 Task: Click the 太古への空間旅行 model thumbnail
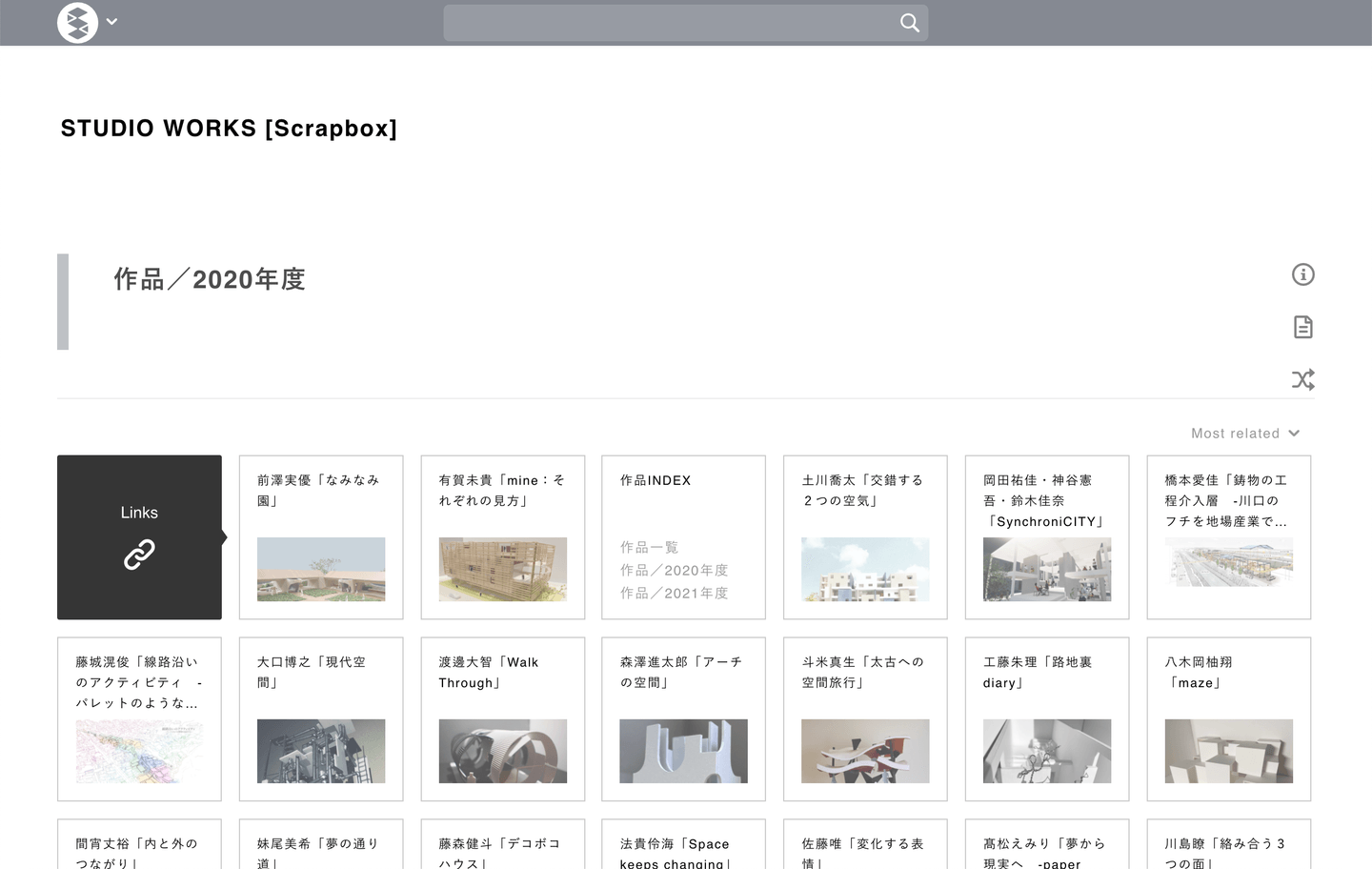(865, 751)
